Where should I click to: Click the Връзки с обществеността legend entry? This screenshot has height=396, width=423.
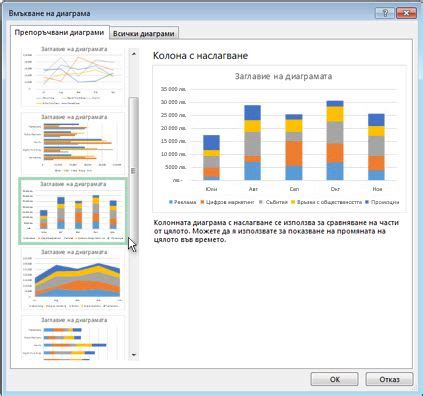327,202
